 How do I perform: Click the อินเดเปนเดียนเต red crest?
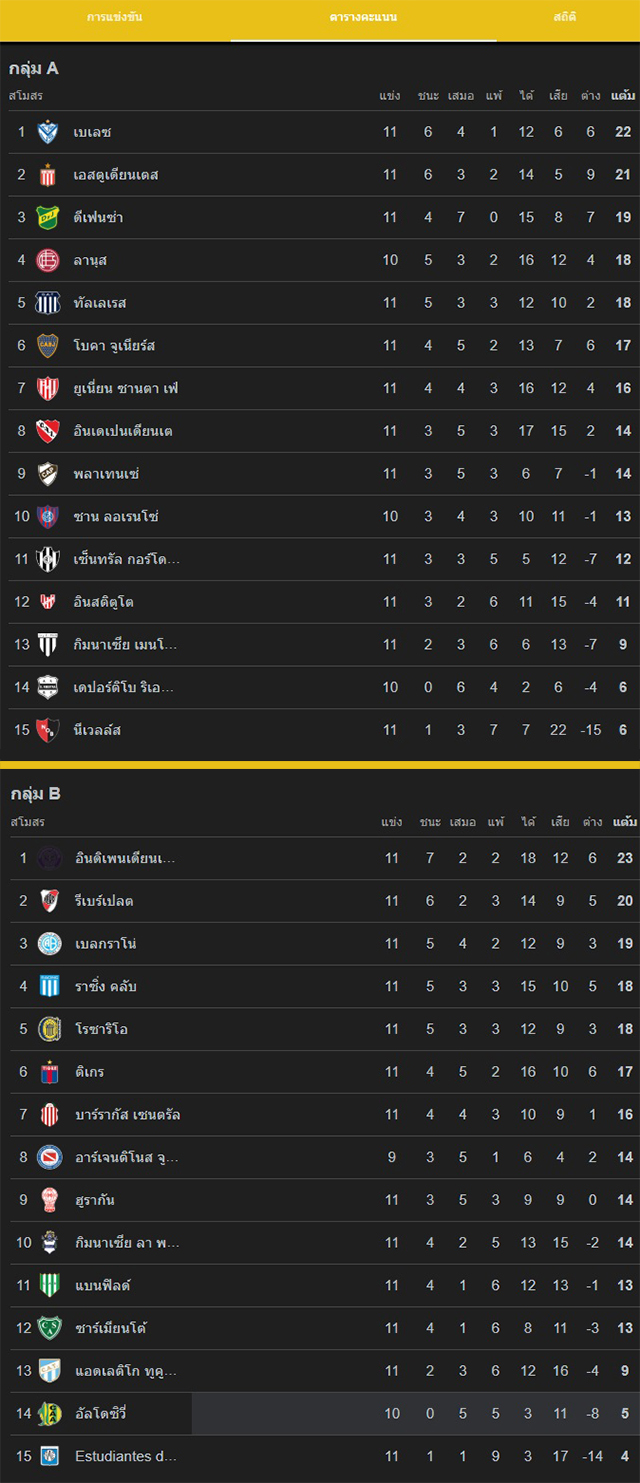click(48, 431)
